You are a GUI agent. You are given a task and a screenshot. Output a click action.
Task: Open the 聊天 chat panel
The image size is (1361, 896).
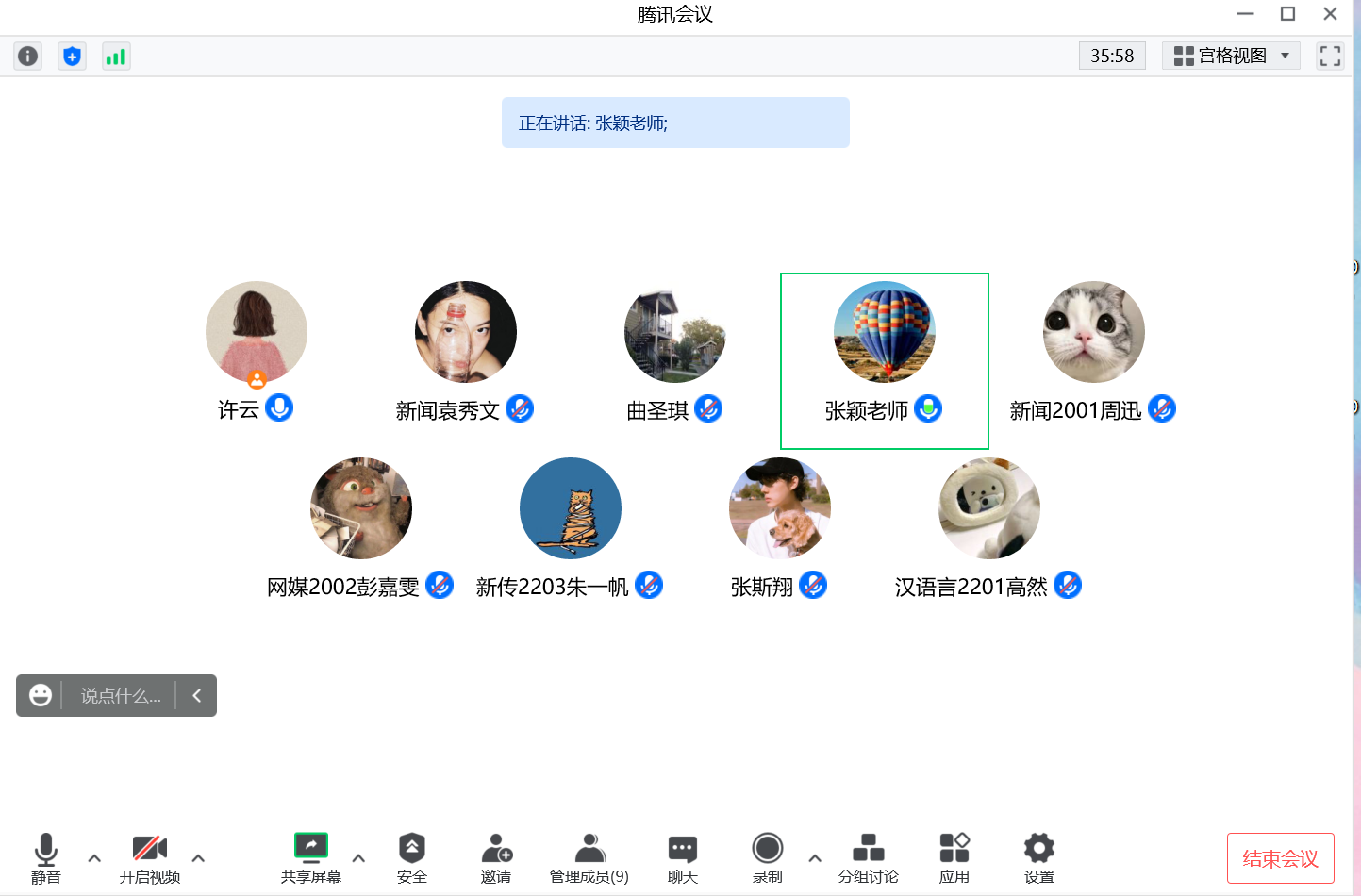coord(683,857)
